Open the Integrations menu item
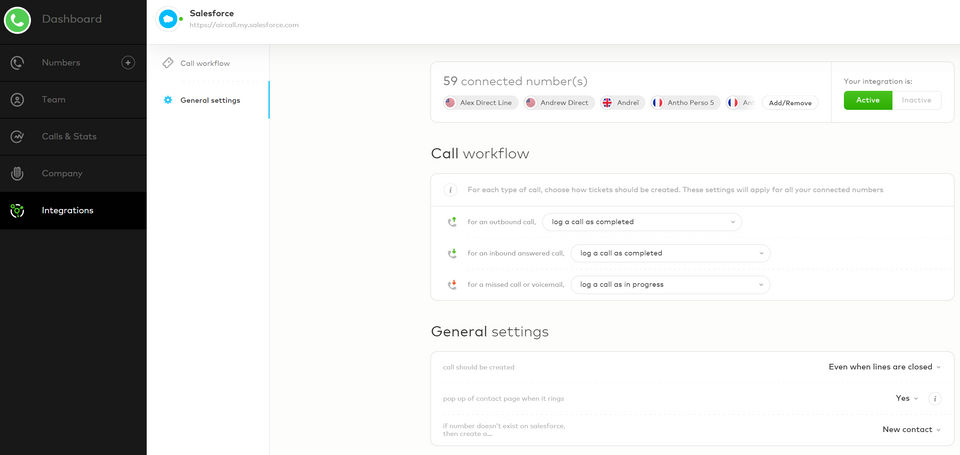Screen dimensions: 960x455 pos(67,211)
